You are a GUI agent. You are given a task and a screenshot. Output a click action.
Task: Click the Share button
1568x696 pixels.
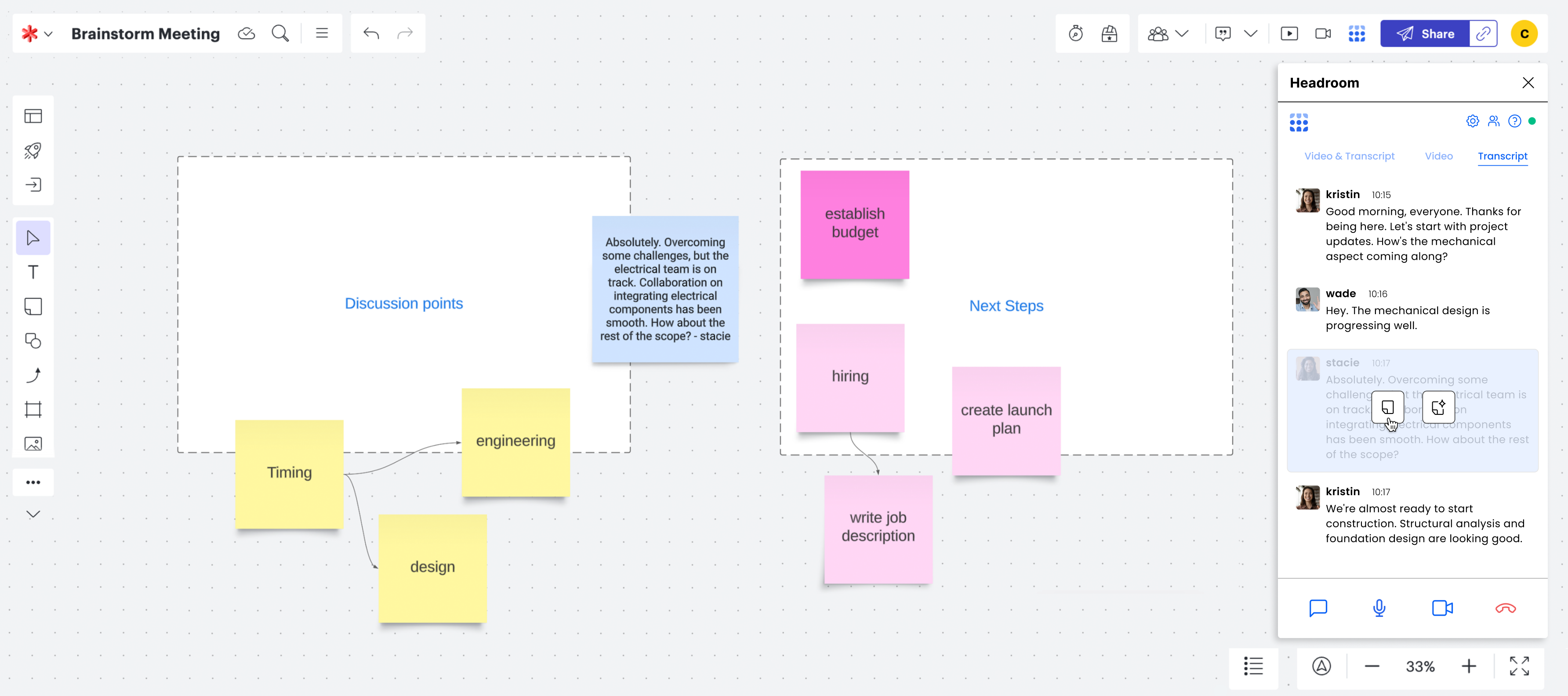point(1424,33)
